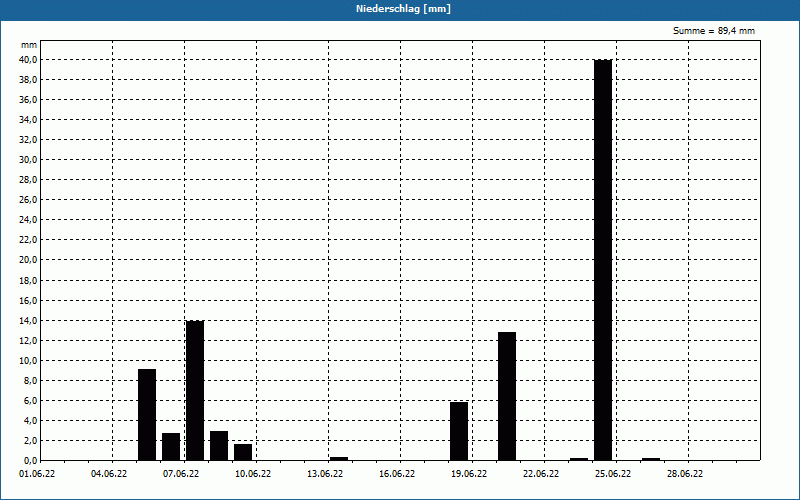Click the y-axis value 40,0
Screen dimensions: 800x500
pos(29,60)
